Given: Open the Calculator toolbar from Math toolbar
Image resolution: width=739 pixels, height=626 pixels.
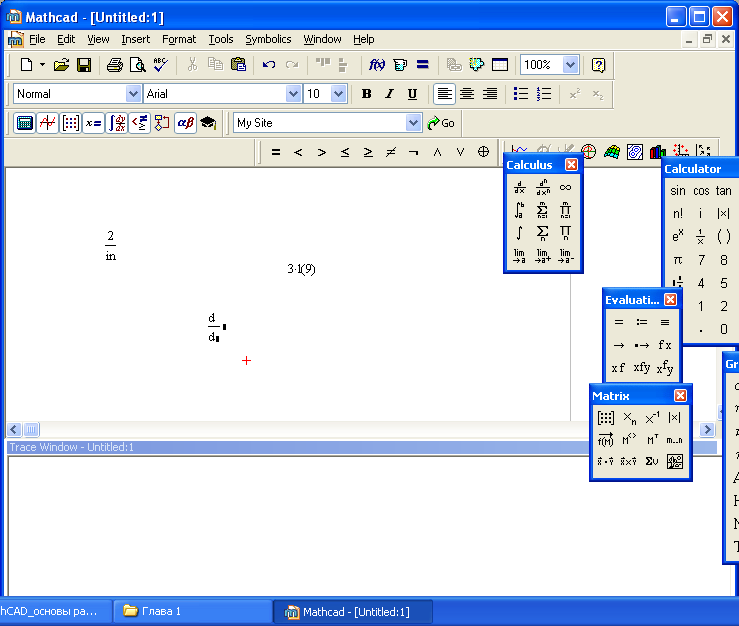Looking at the screenshot, I should click(25, 123).
